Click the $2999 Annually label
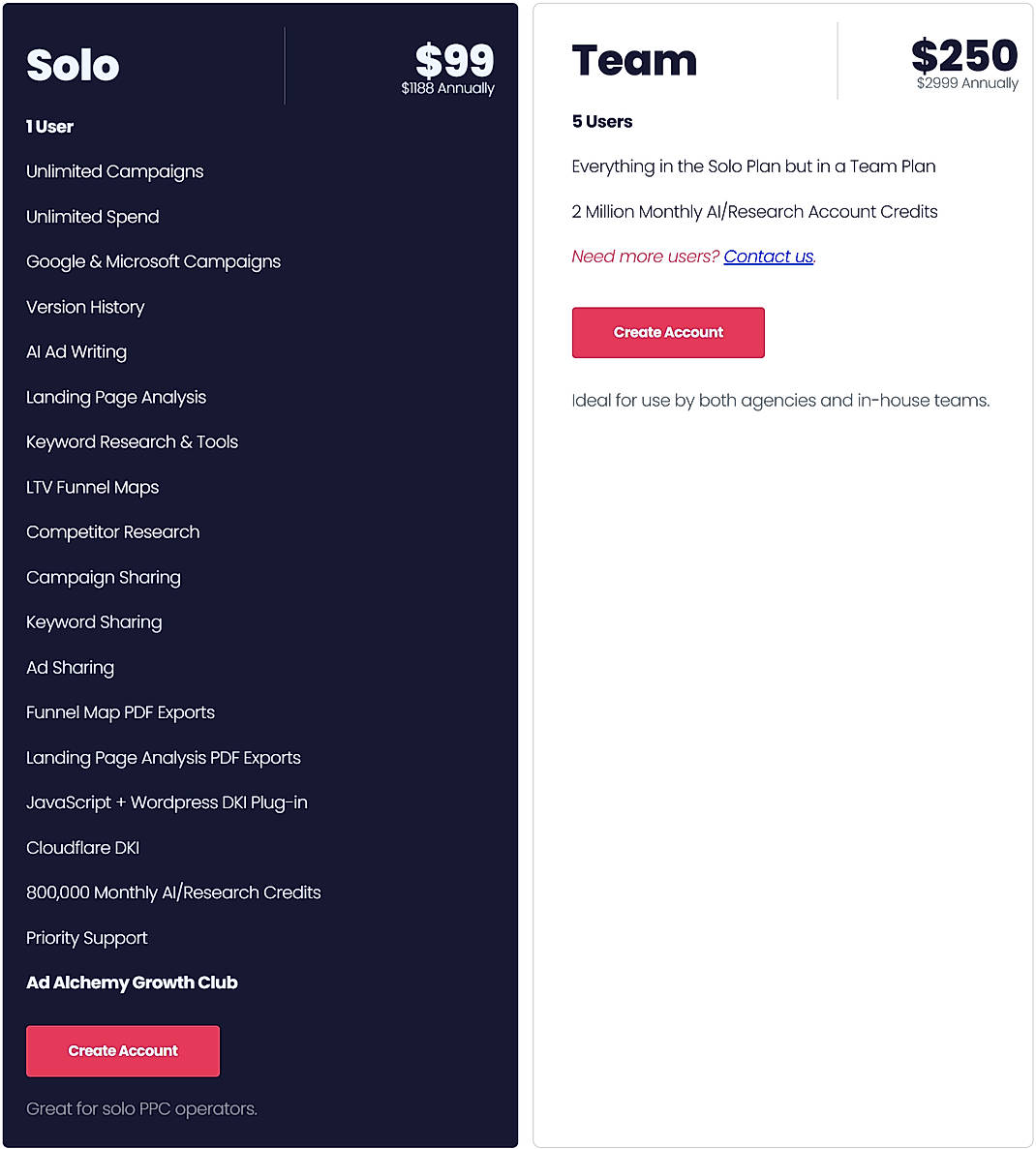 [966, 83]
